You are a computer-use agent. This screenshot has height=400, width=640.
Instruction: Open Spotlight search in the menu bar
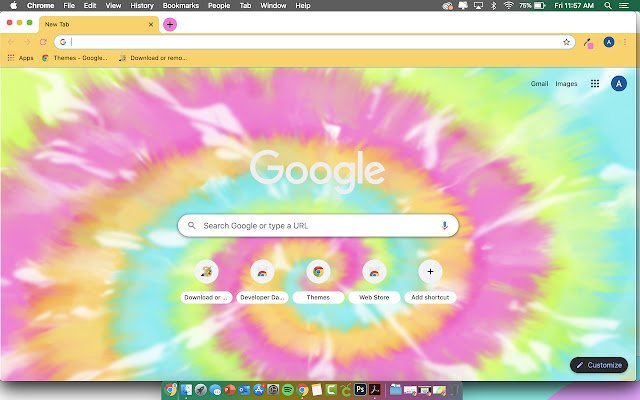point(608,5)
